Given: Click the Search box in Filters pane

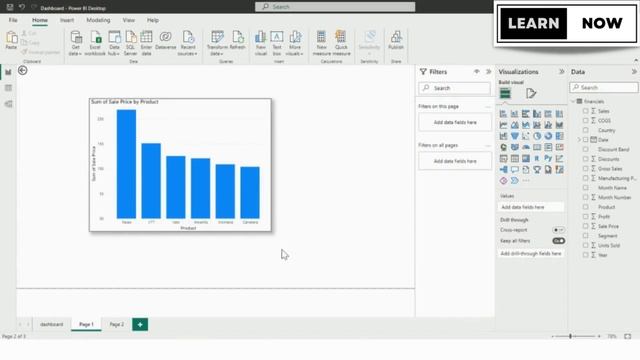Looking at the screenshot, I should click(454, 88).
